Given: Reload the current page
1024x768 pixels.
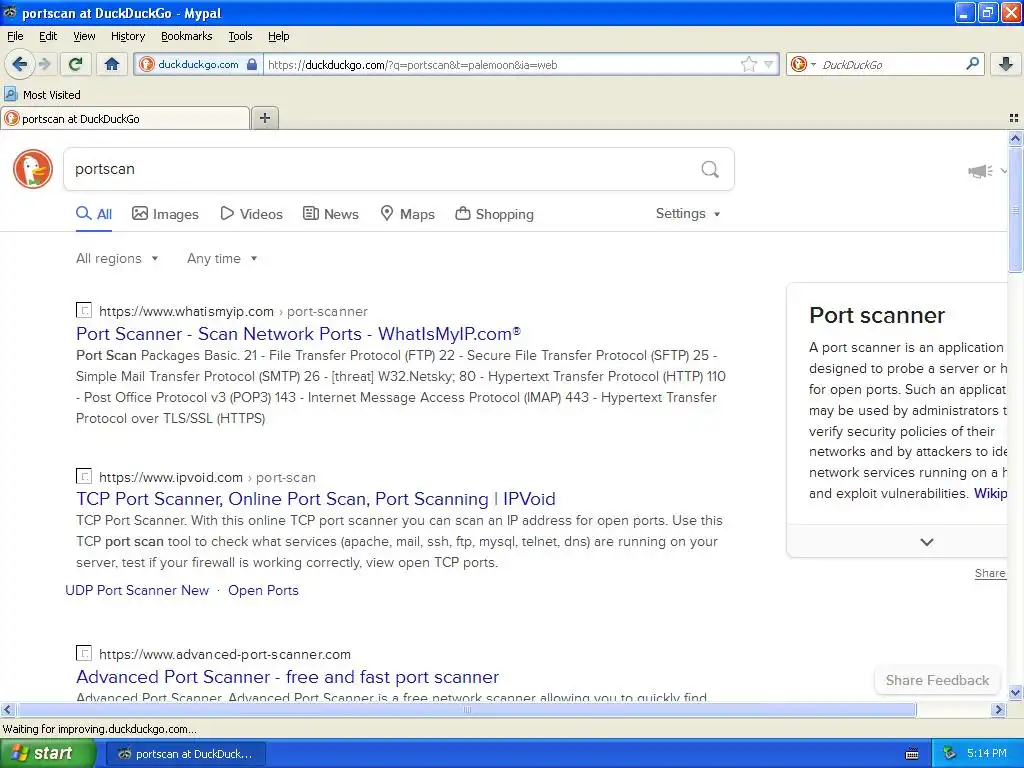Looking at the screenshot, I should click(x=76, y=64).
